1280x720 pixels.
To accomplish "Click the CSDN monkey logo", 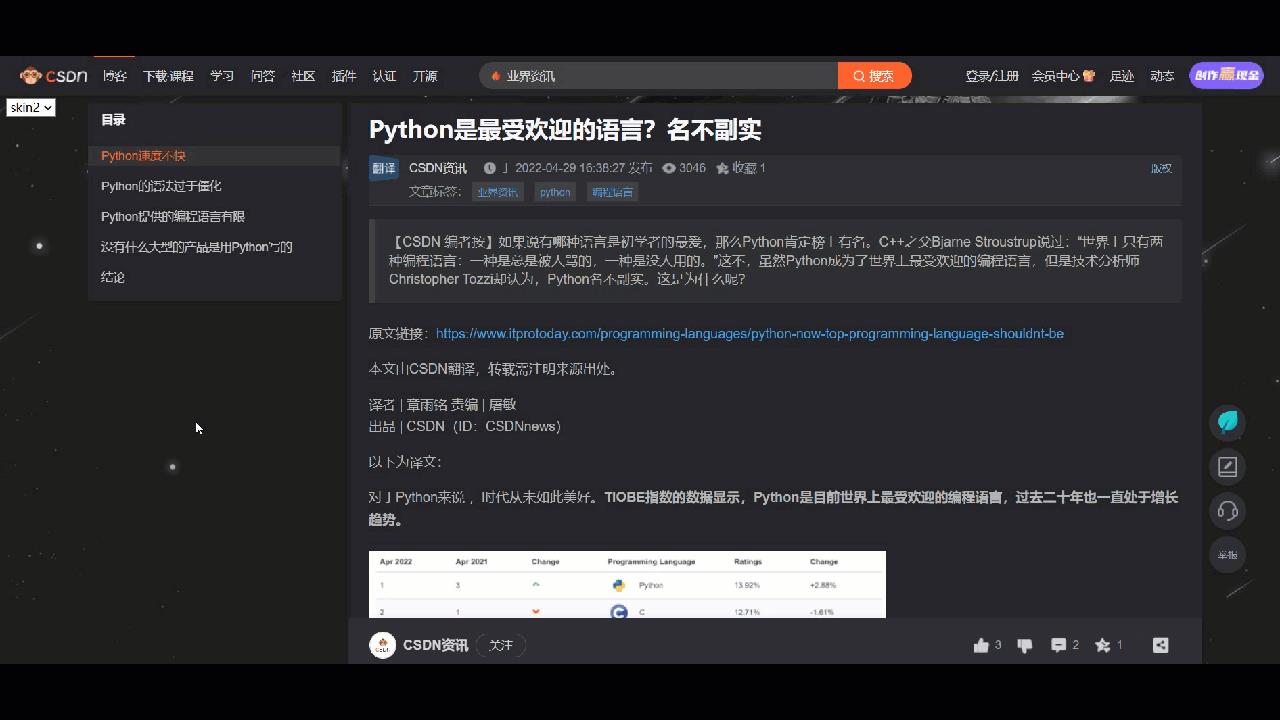I will point(54,76).
